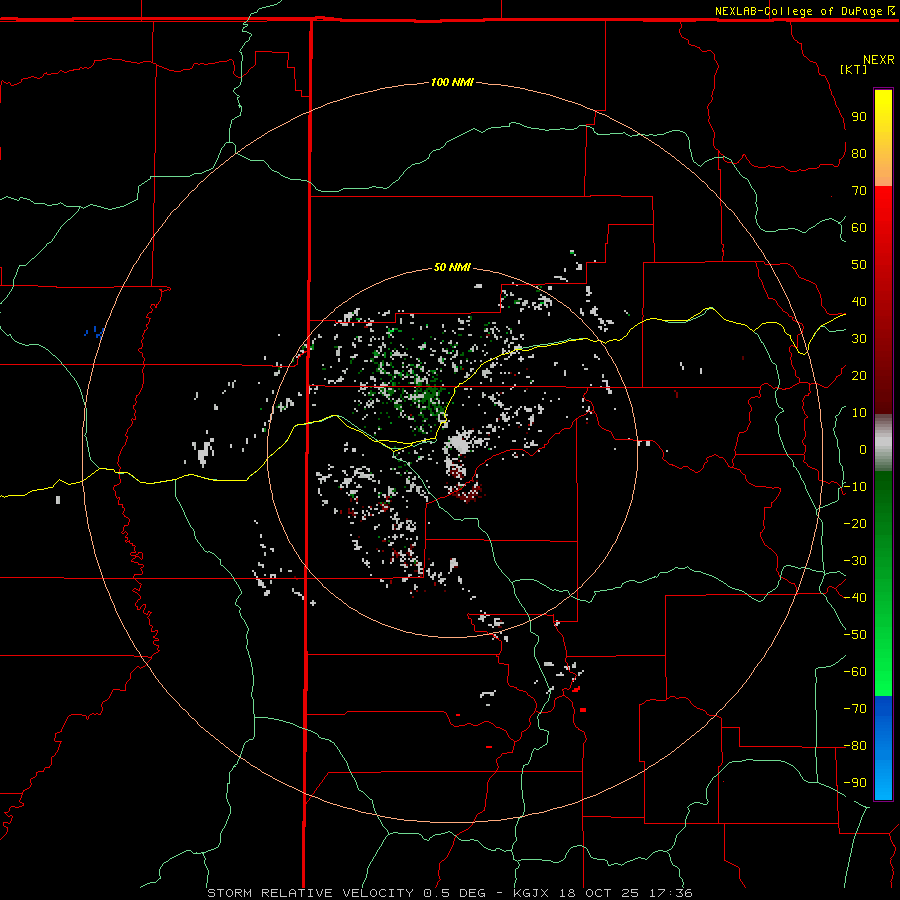The height and width of the screenshot is (900, 900).
Task: Click the 40 value on the velocity scale
Action: (859, 301)
